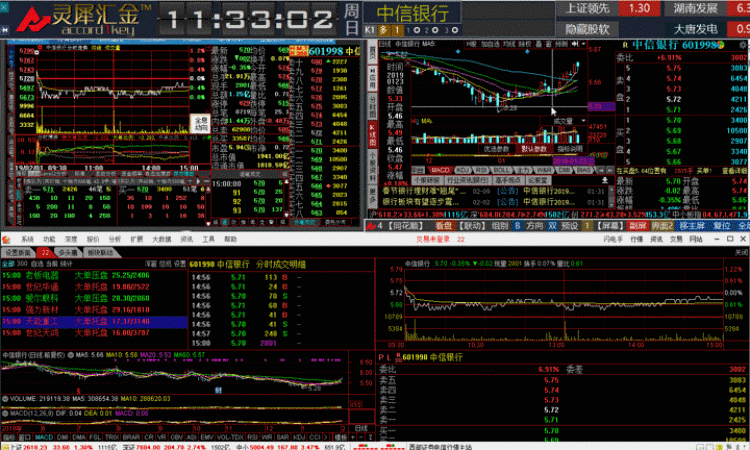This screenshot has height=450, width=750.
Task: Open the 行业资讯(银行) news tab
Action: pos(467,180)
